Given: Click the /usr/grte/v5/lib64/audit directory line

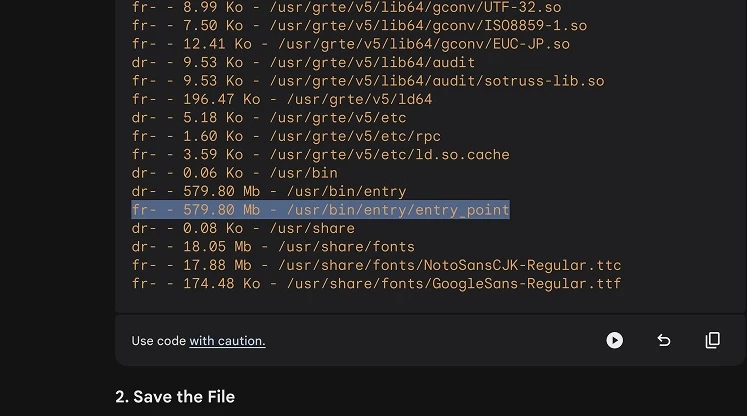Looking at the screenshot, I should [x=303, y=62].
